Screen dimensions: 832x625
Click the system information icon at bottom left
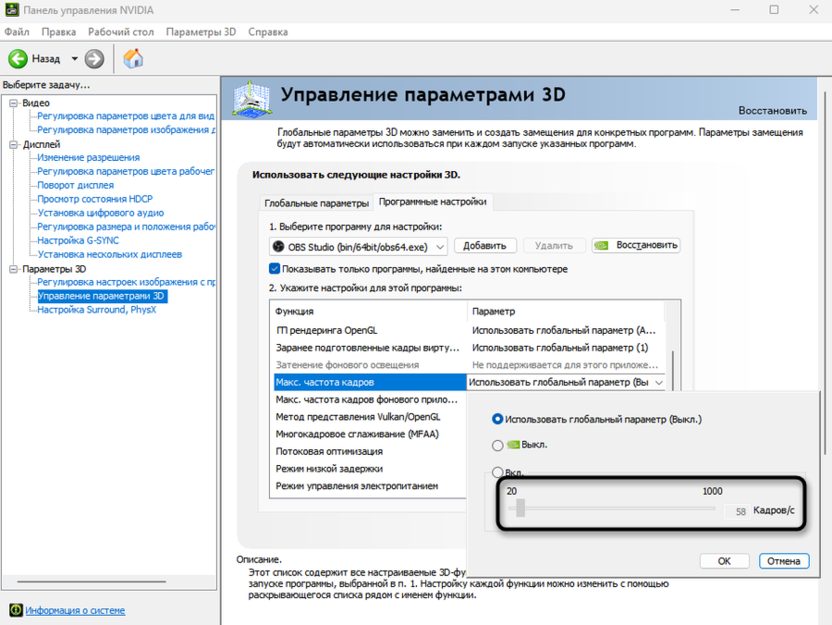(16, 610)
